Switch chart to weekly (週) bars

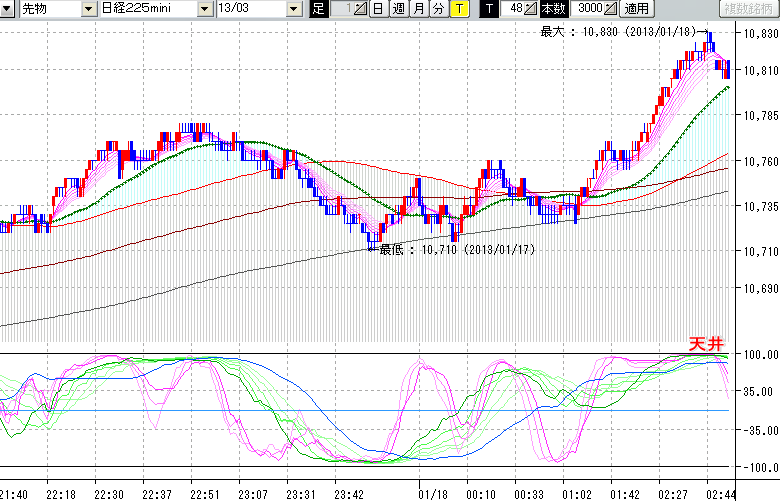pyautogui.click(x=398, y=9)
